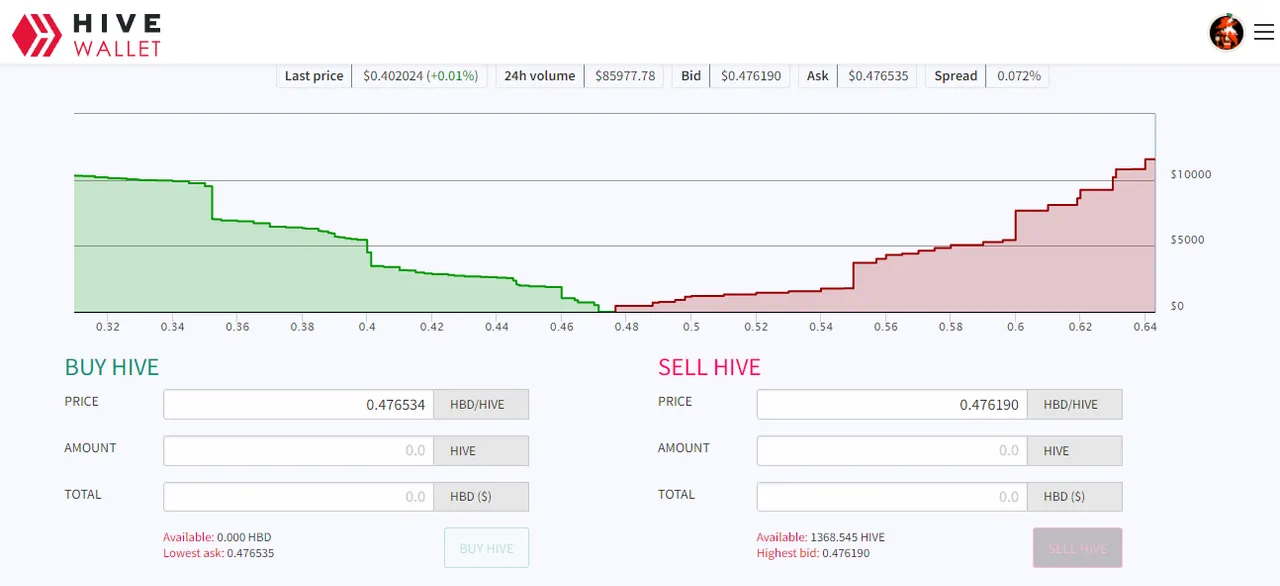Click Lowest ask 0.476535 link
The image size is (1280, 586).
219,553
